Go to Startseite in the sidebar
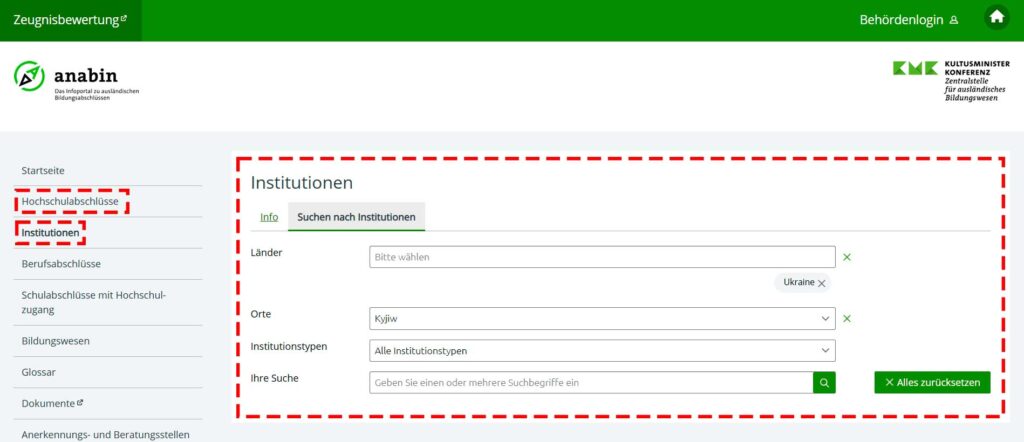 tap(43, 171)
